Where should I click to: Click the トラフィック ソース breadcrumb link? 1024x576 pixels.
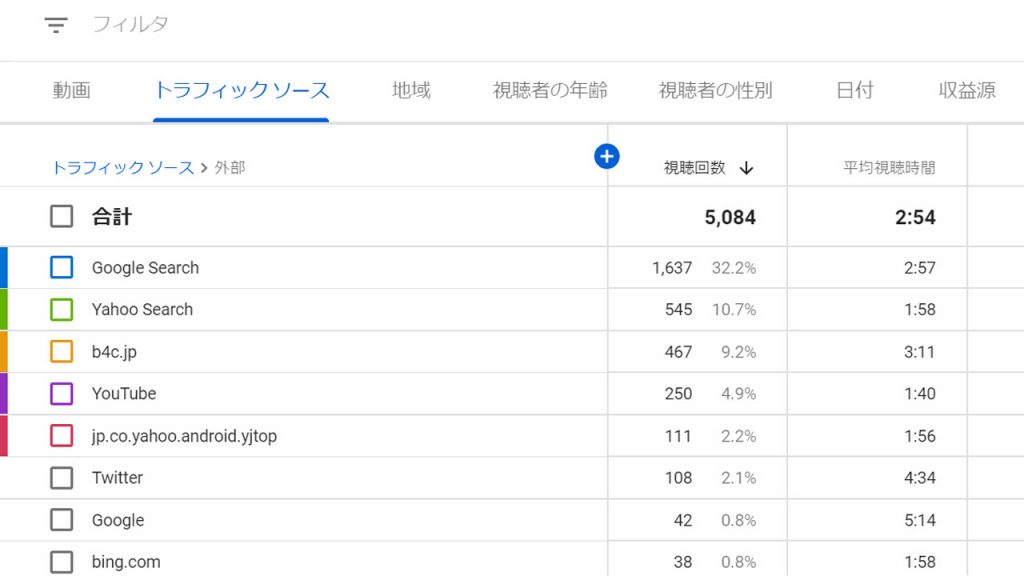[x=123, y=168]
